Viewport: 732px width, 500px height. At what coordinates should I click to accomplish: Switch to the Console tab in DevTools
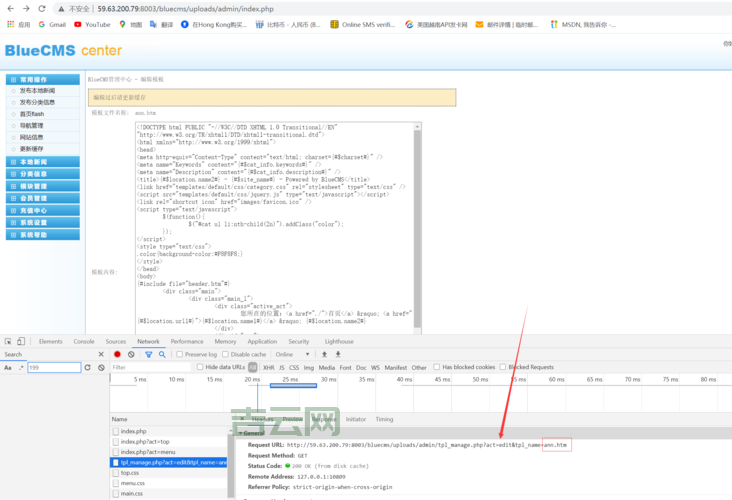(x=84, y=341)
